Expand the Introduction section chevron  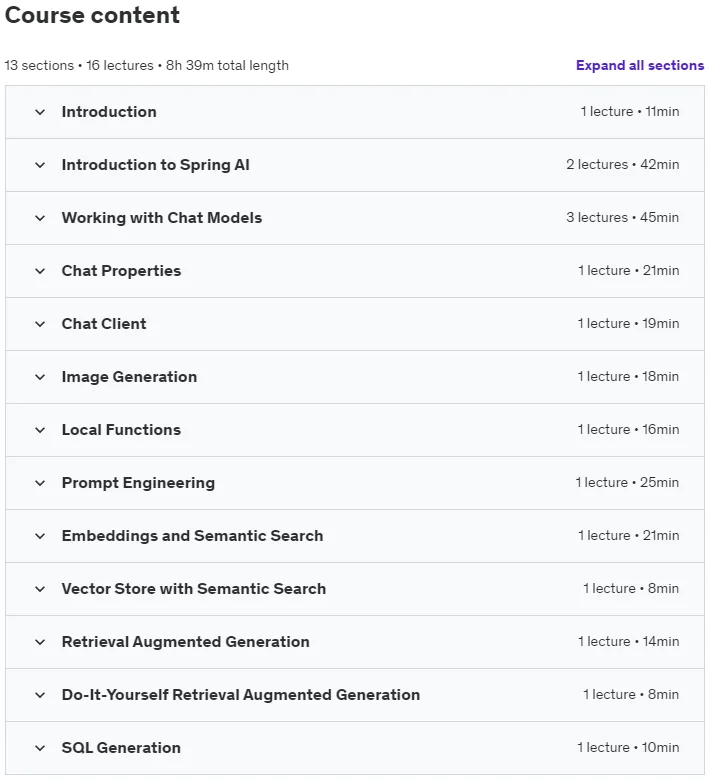[40, 112]
